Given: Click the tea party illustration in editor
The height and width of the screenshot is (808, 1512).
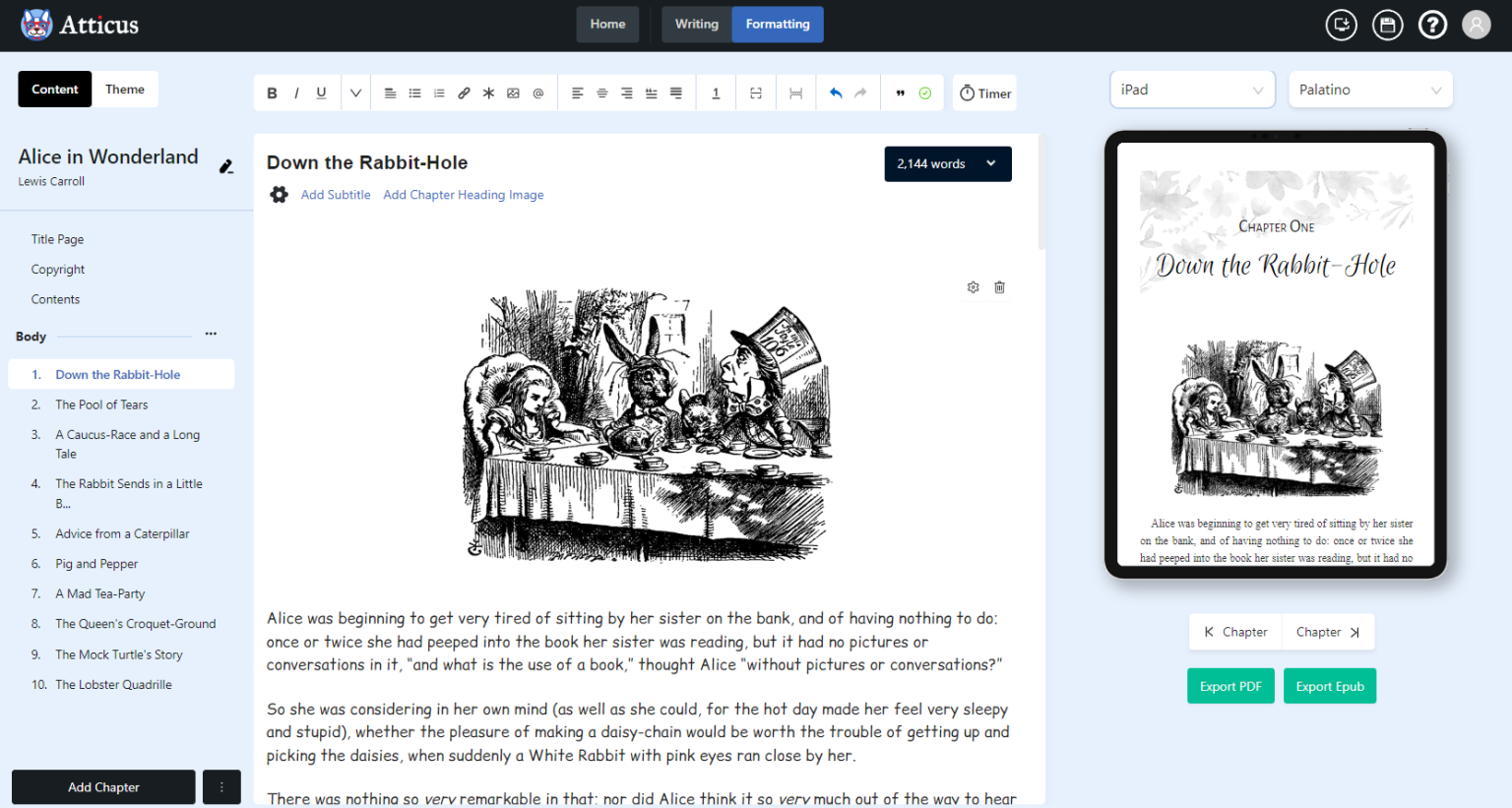Looking at the screenshot, I should [x=648, y=423].
